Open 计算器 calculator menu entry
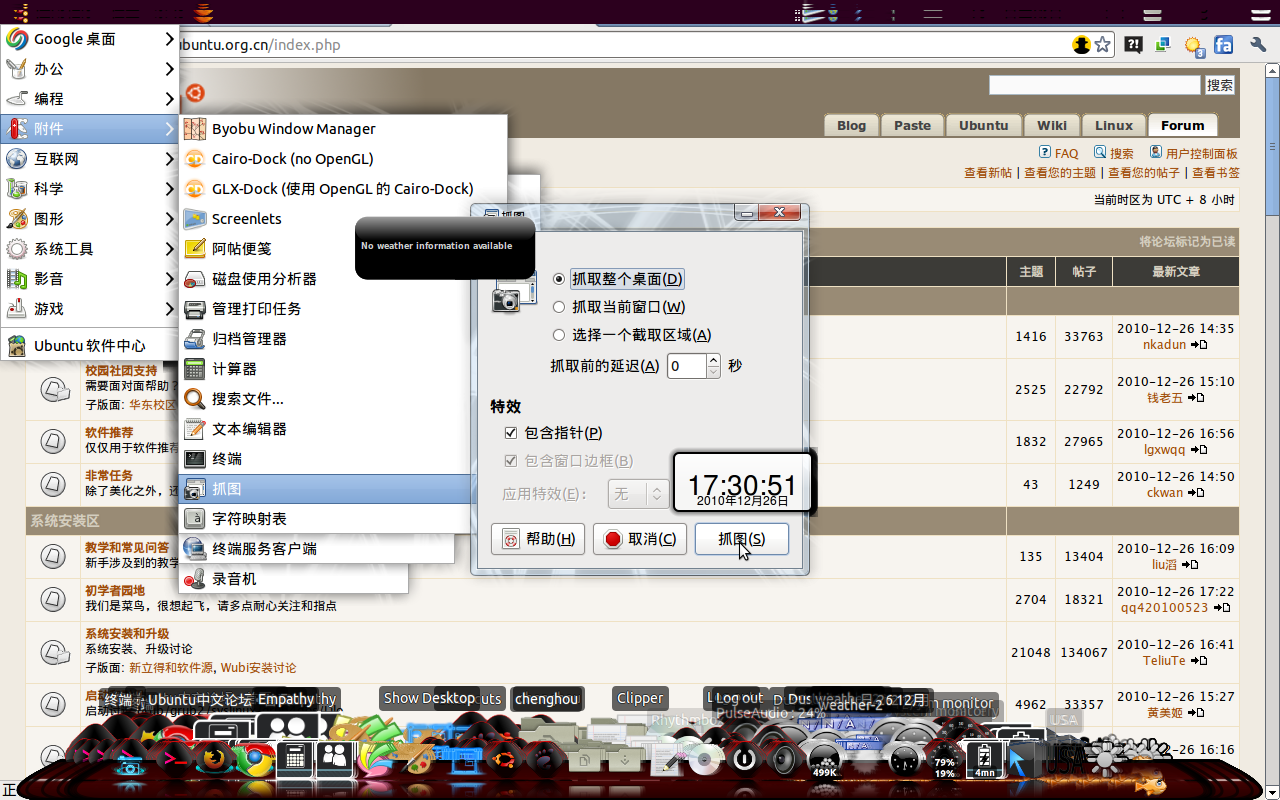The width and height of the screenshot is (1280, 800). pyautogui.click(x=326, y=369)
